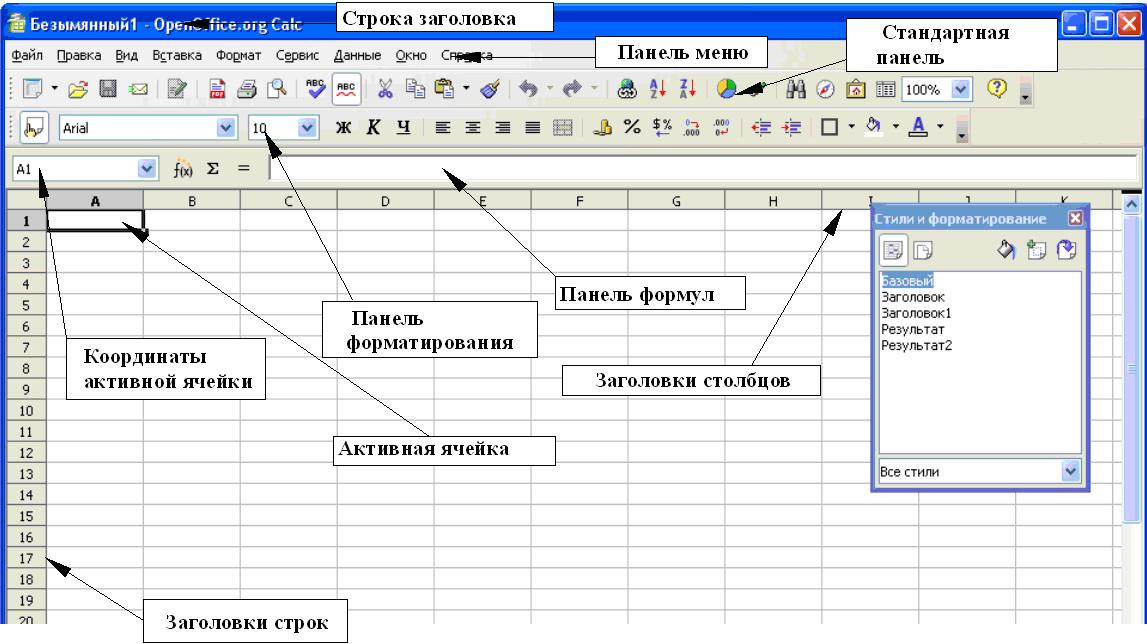
Task: Increase indent of cell content
Action: (x=791, y=128)
